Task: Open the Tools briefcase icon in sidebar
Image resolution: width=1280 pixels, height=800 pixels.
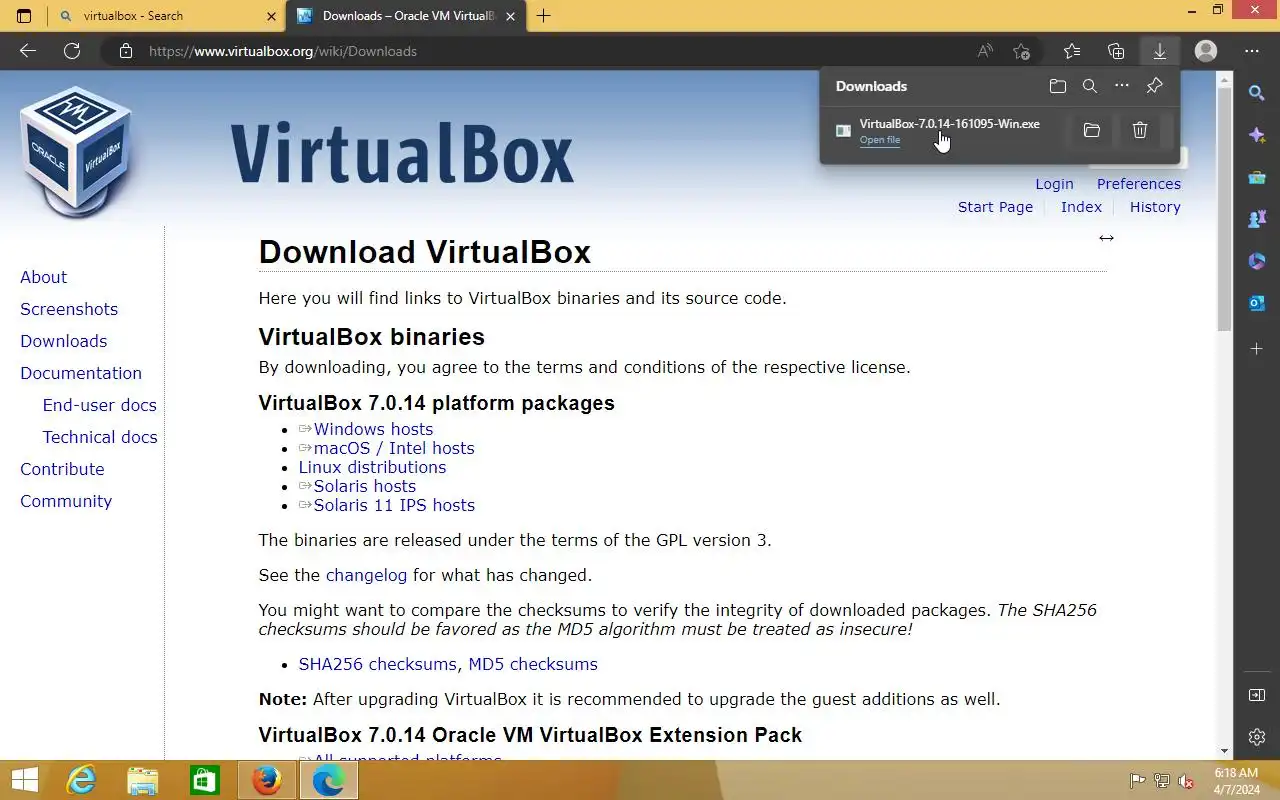Action: coord(1257,177)
